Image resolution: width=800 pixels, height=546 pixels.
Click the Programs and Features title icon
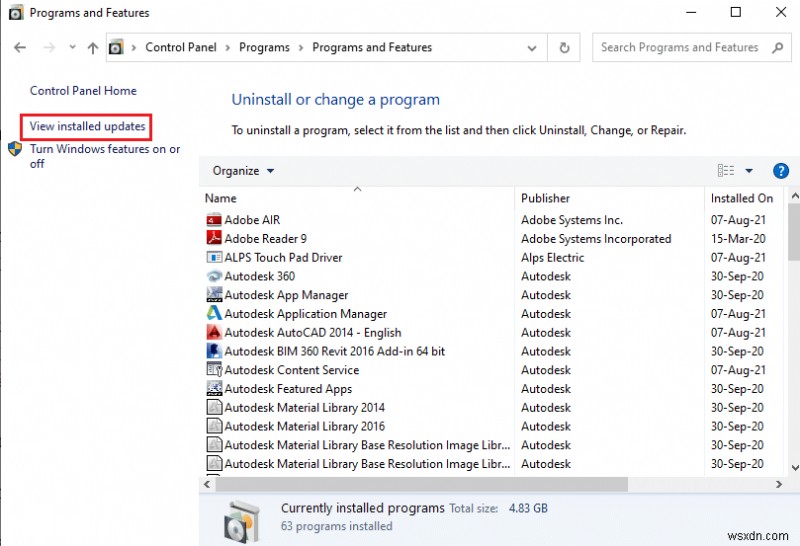point(16,13)
